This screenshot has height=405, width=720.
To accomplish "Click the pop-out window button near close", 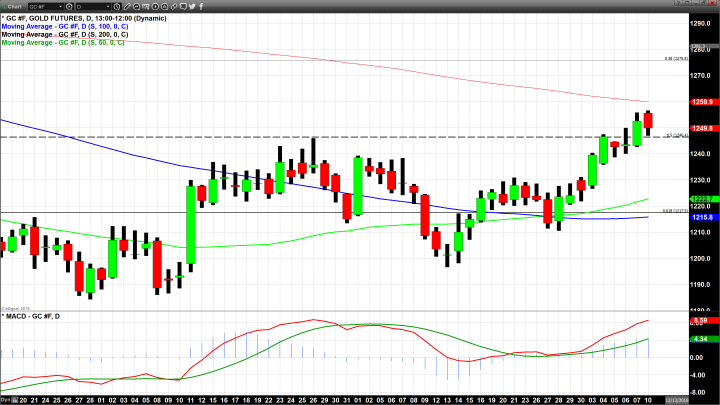I will pyautogui.click(x=703, y=3).
